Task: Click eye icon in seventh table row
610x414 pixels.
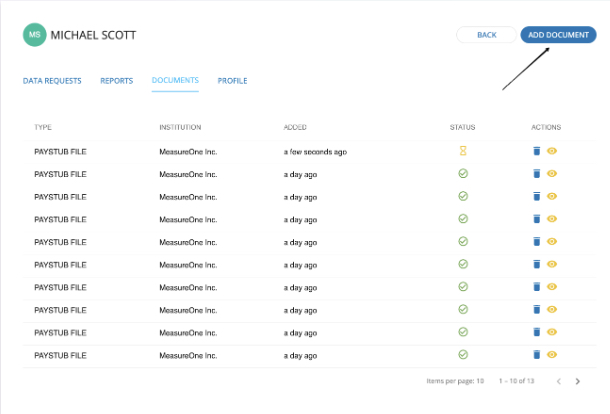Action: tap(552, 287)
